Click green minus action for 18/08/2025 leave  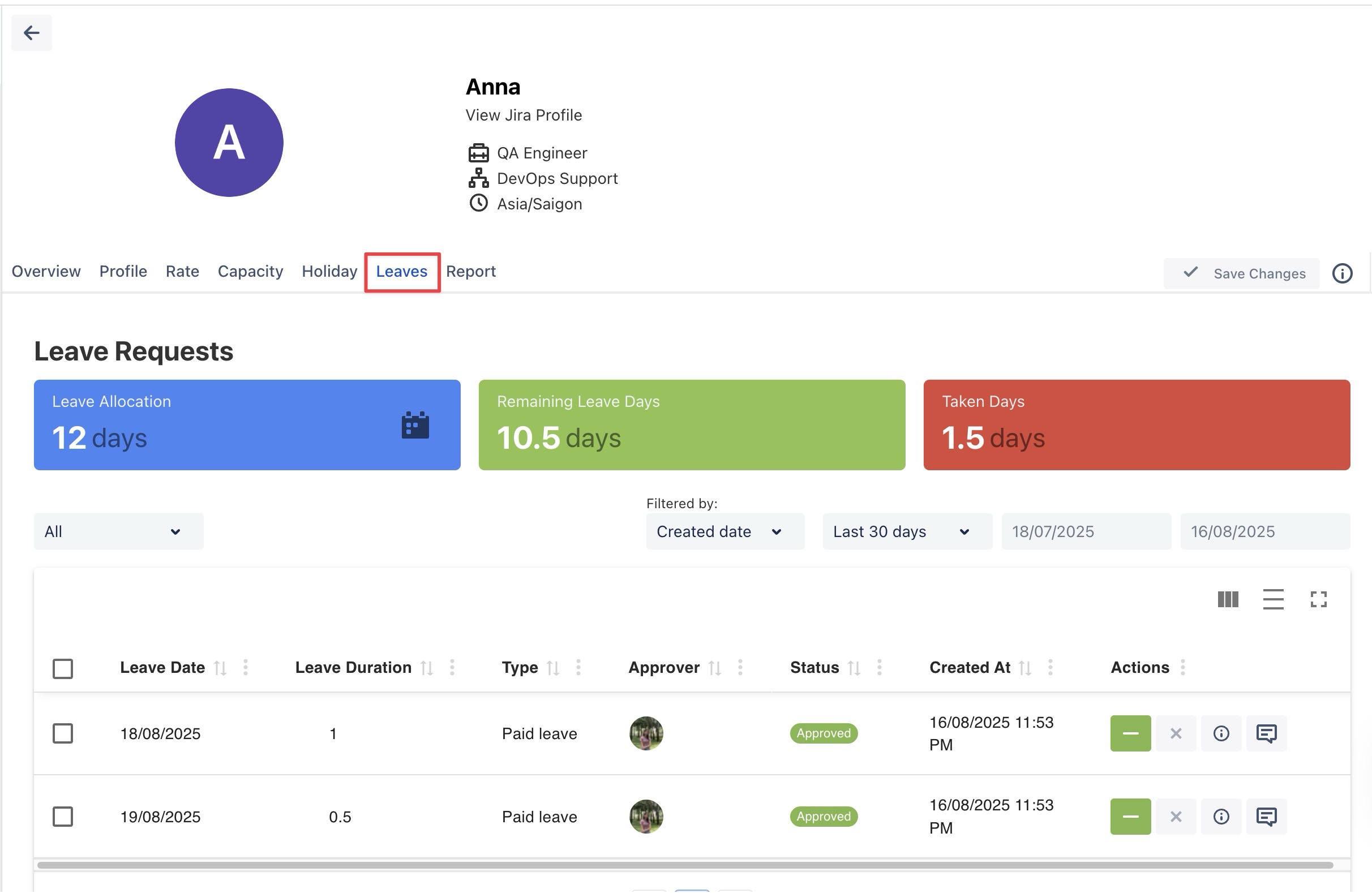tap(1130, 734)
